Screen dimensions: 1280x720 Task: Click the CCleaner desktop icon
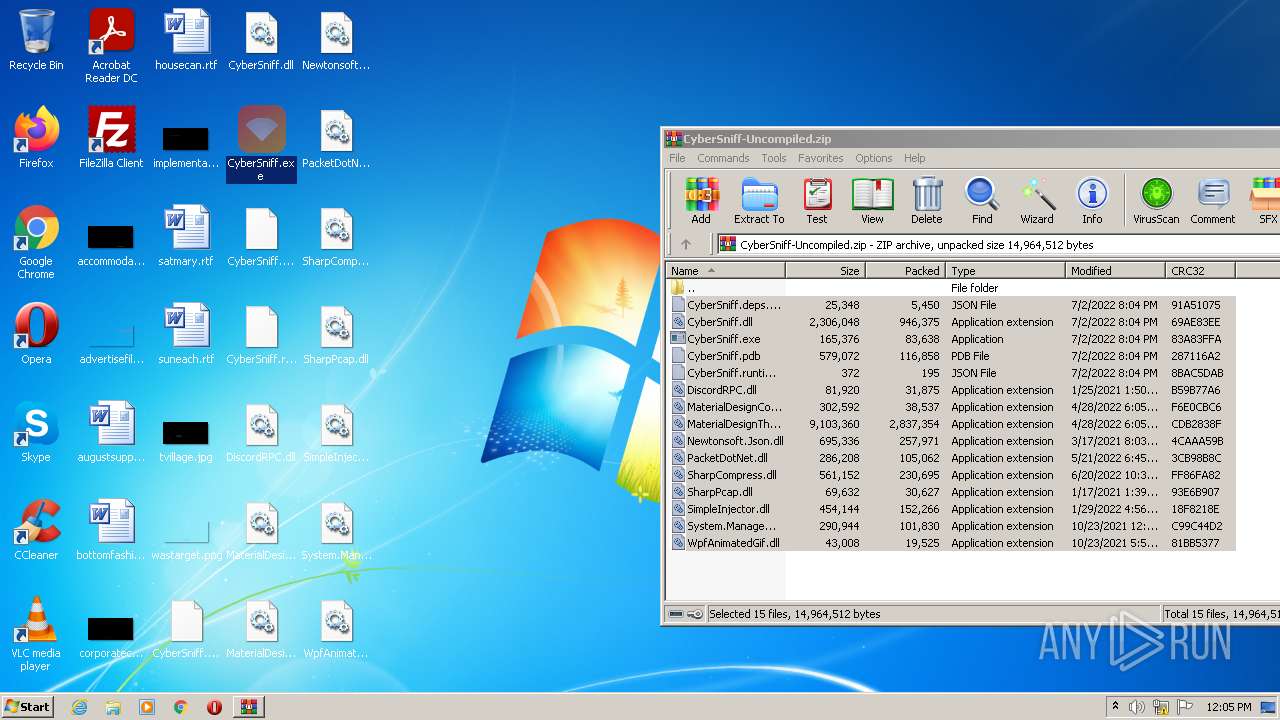click(36, 530)
